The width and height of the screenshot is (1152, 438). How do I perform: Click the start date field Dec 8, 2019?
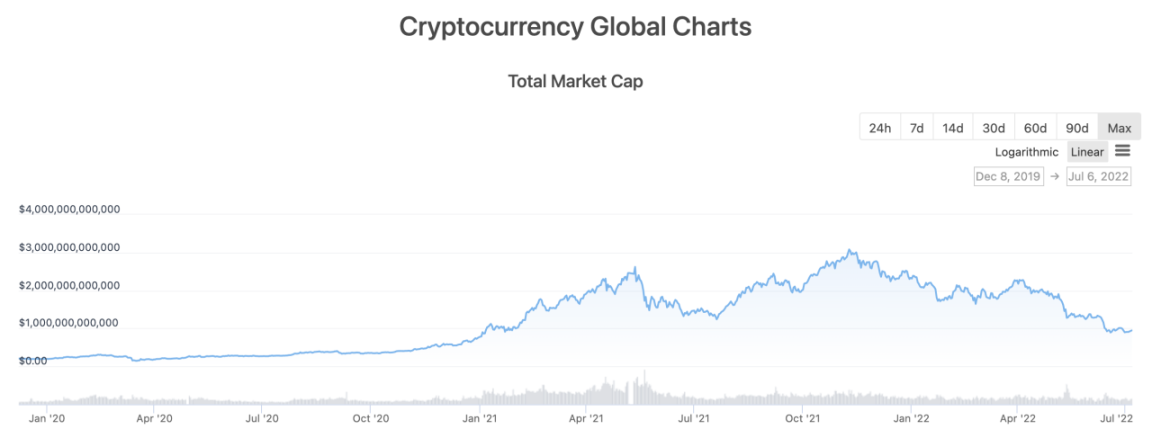tap(1008, 177)
